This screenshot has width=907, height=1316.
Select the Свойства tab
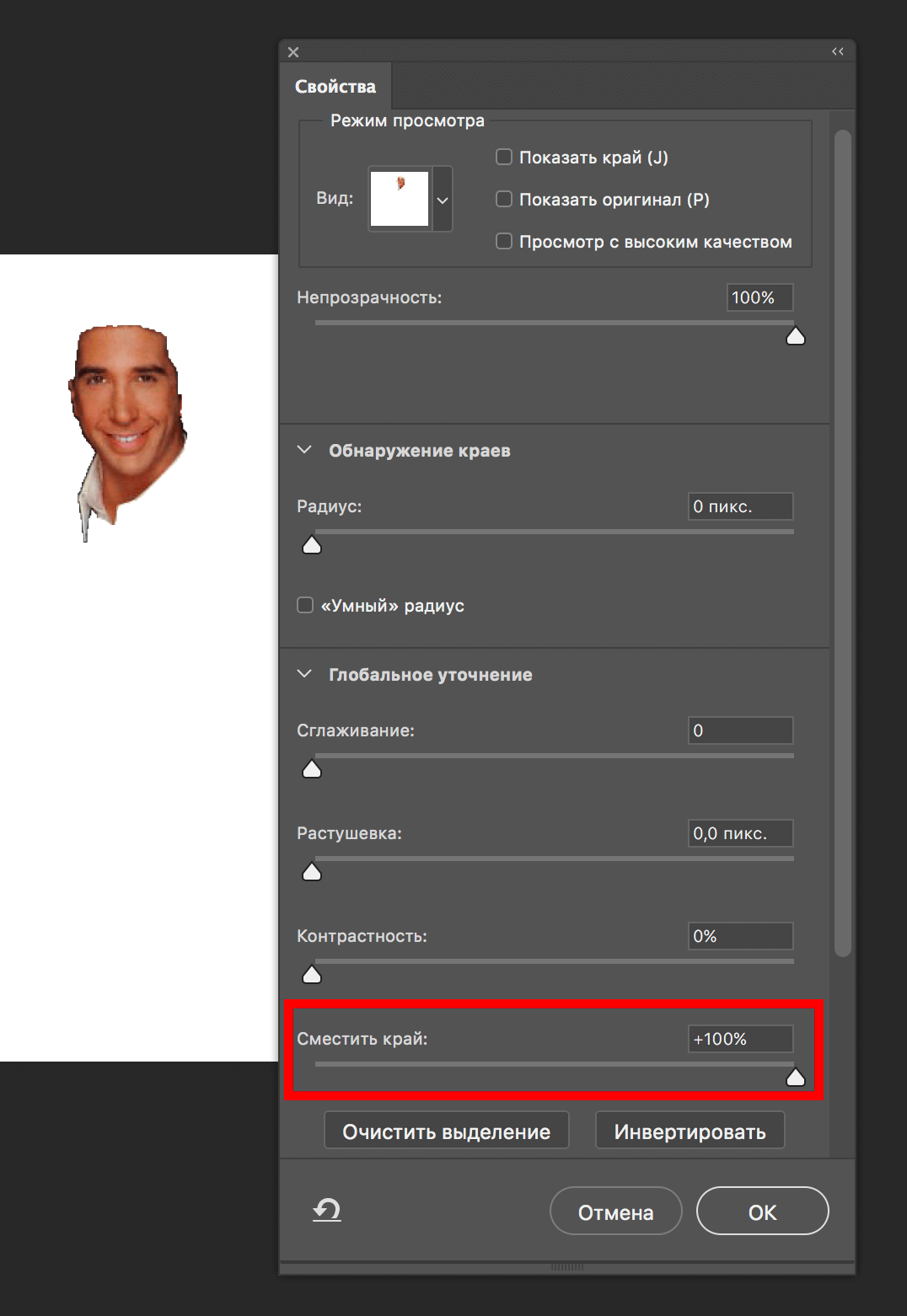pos(335,85)
